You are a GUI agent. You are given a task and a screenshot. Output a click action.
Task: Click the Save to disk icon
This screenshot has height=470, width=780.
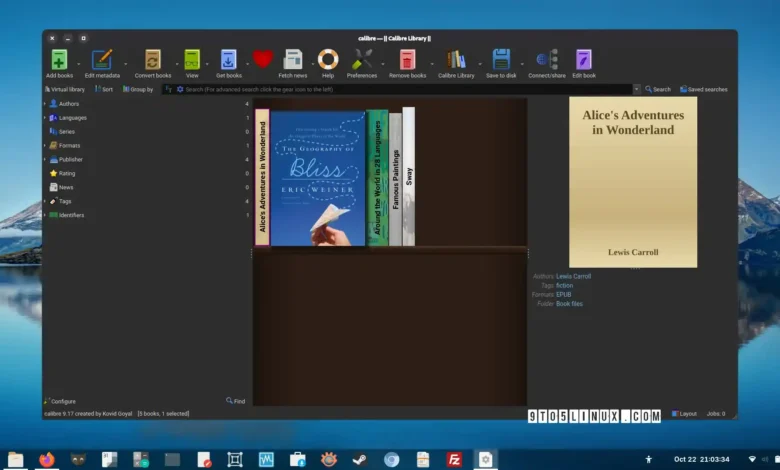pos(501,60)
